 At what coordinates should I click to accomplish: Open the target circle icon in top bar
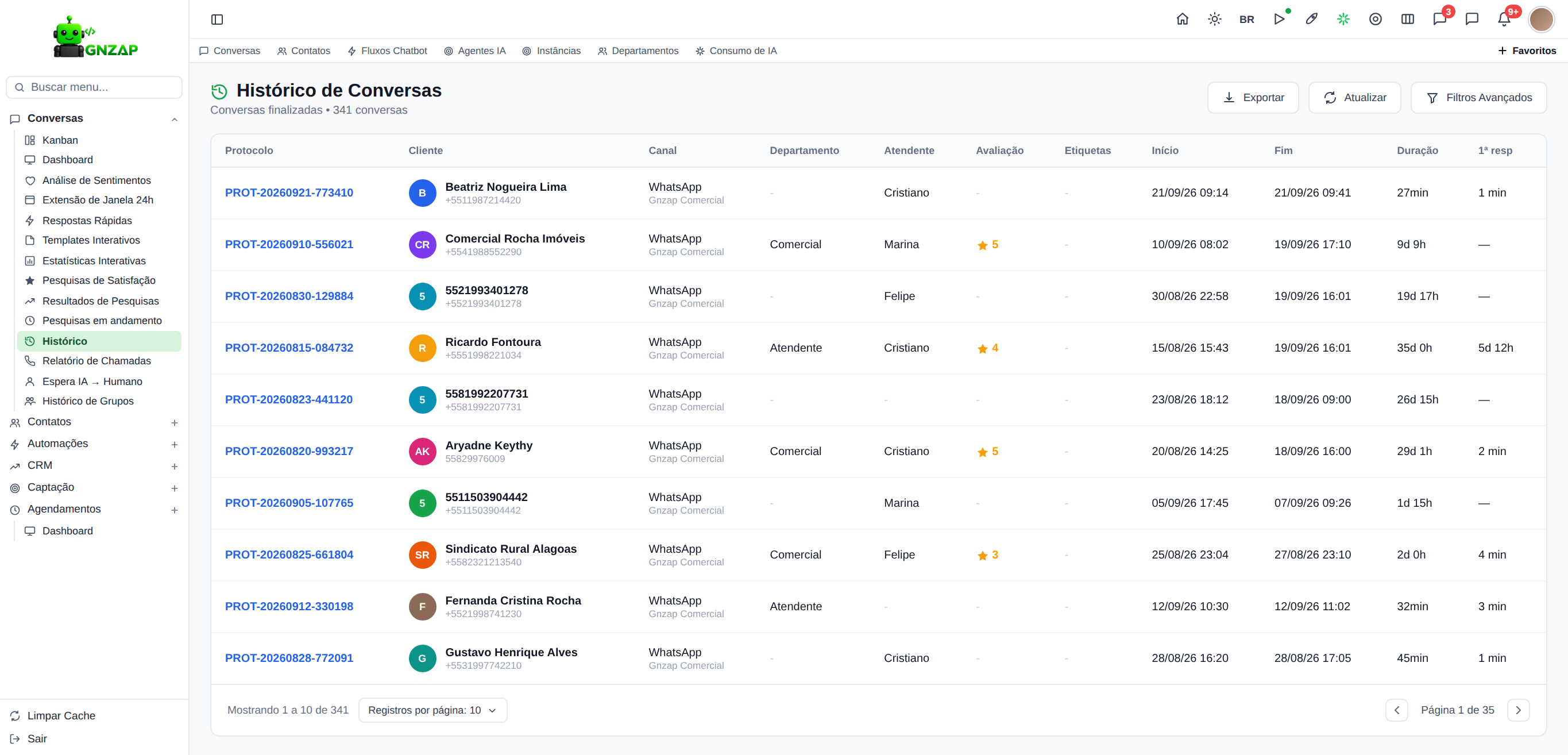coord(1375,20)
